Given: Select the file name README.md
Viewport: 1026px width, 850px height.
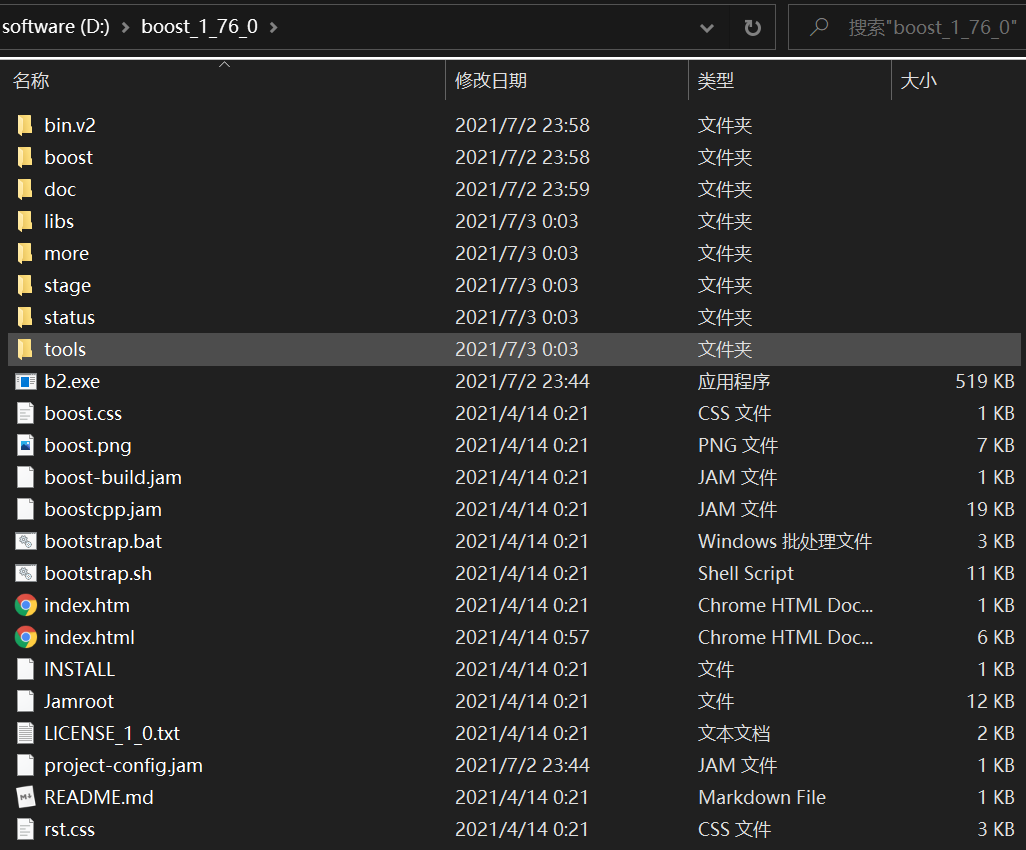Looking at the screenshot, I should pos(98,798).
